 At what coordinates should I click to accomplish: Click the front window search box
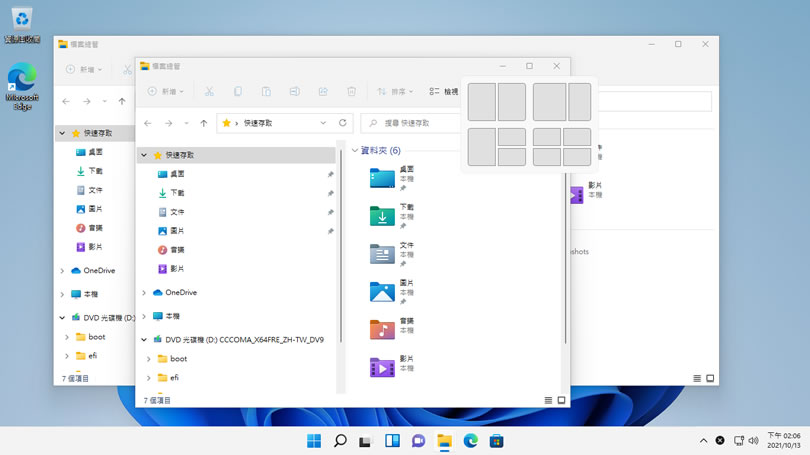click(411, 123)
